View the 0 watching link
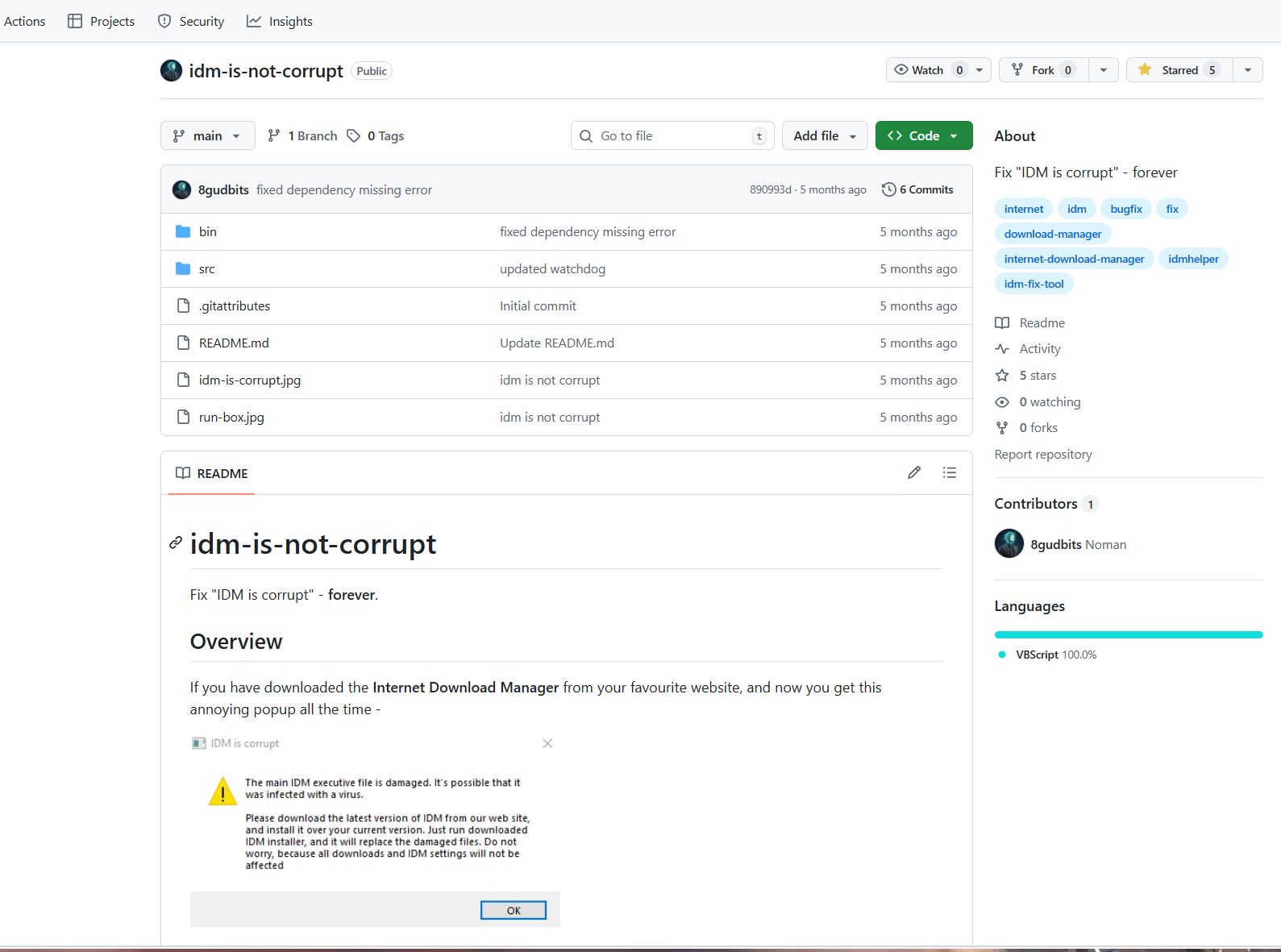This screenshot has height=952, width=1281. [1038, 401]
